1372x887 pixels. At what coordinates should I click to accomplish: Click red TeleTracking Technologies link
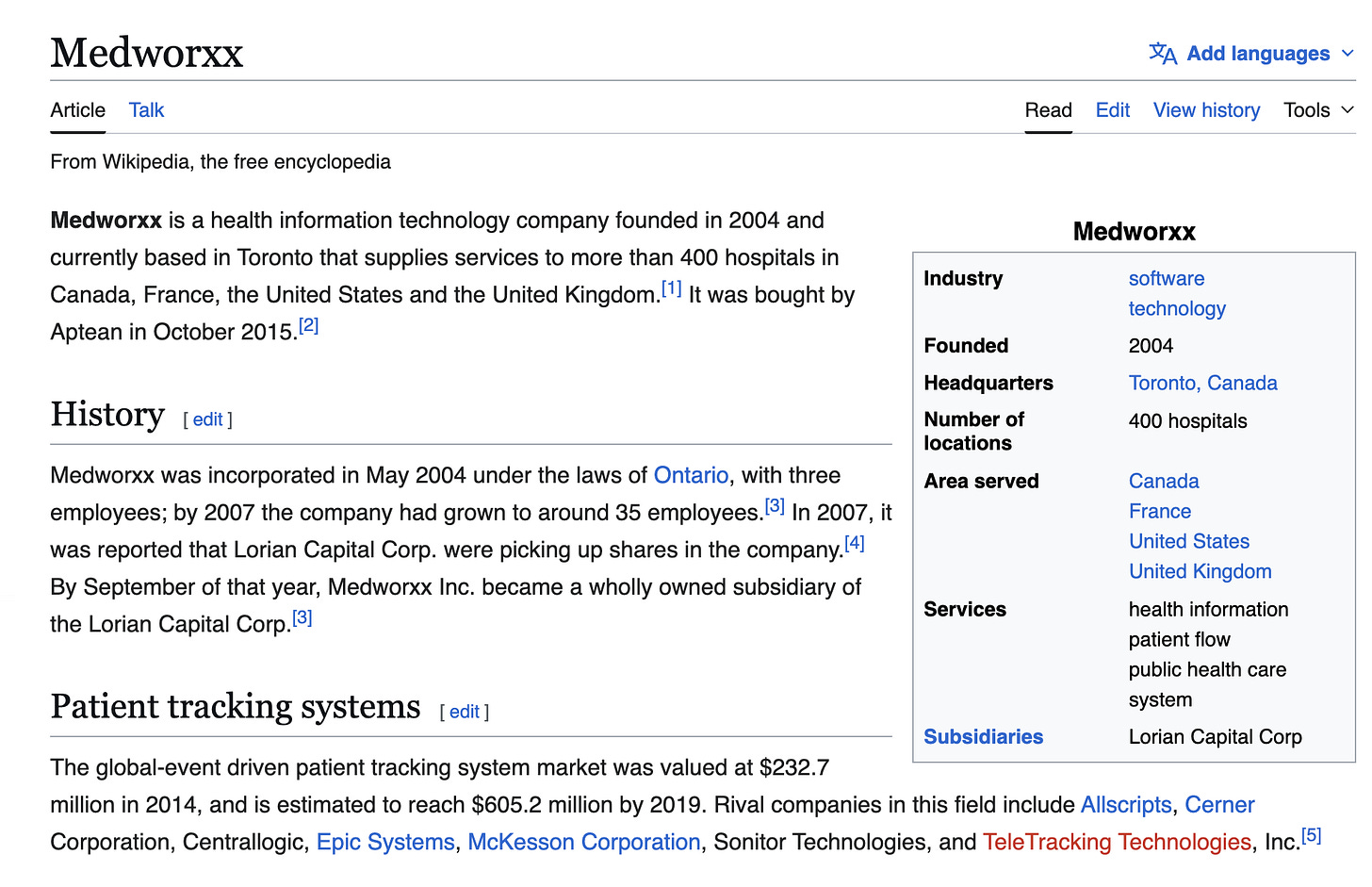point(1117,843)
